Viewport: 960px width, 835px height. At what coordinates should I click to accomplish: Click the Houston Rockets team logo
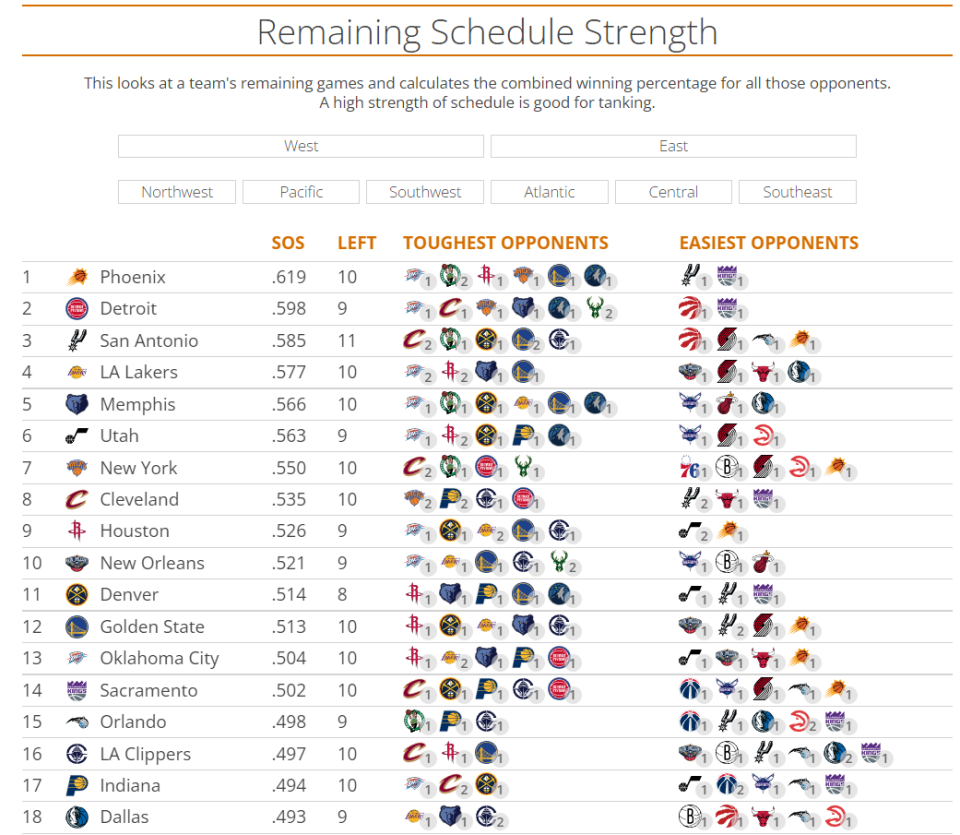[77, 531]
